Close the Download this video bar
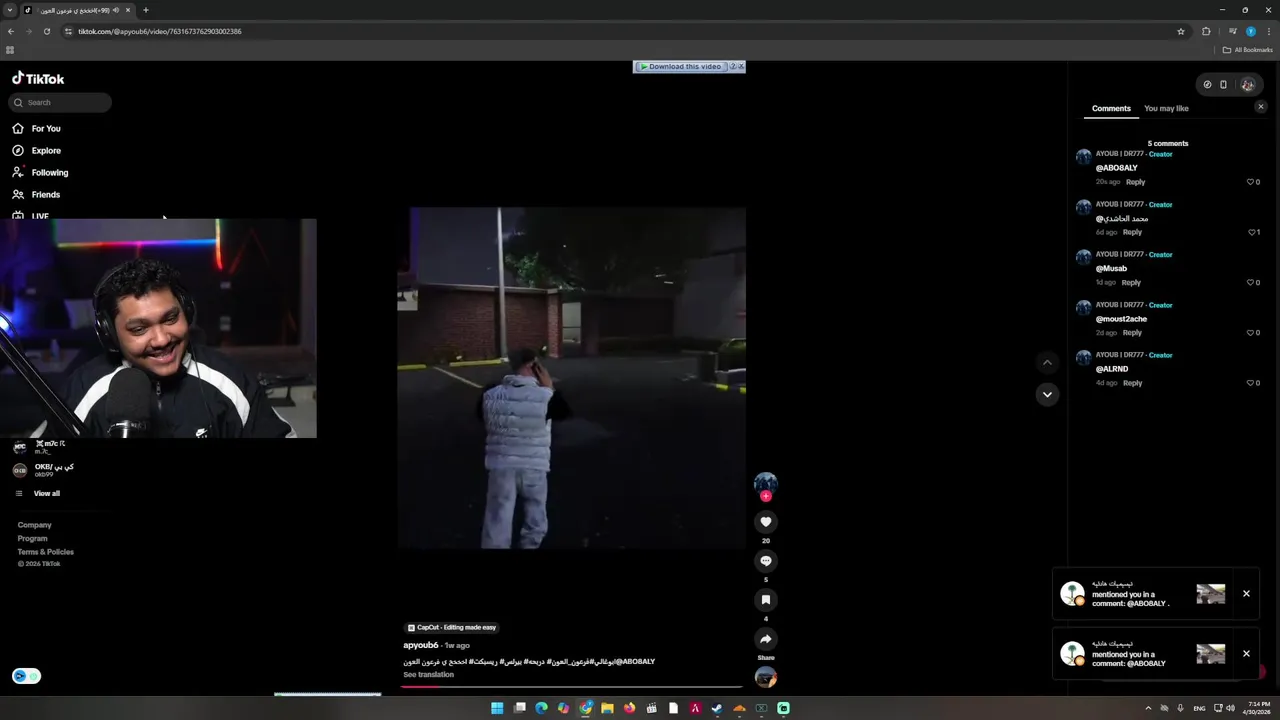The width and height of the screenshot is (1280, 720). coord(741,67)
